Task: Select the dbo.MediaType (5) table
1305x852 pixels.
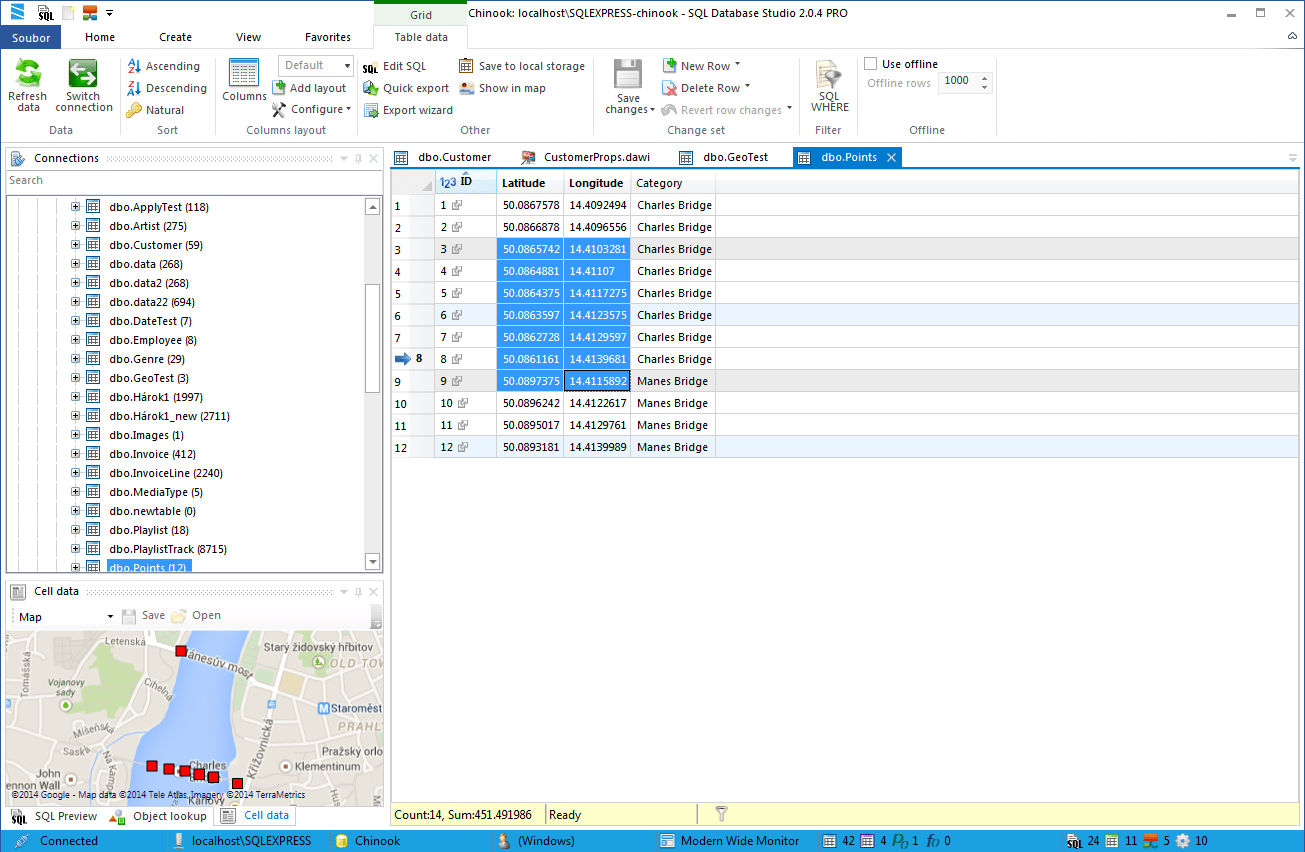Action: pos(156,492)
